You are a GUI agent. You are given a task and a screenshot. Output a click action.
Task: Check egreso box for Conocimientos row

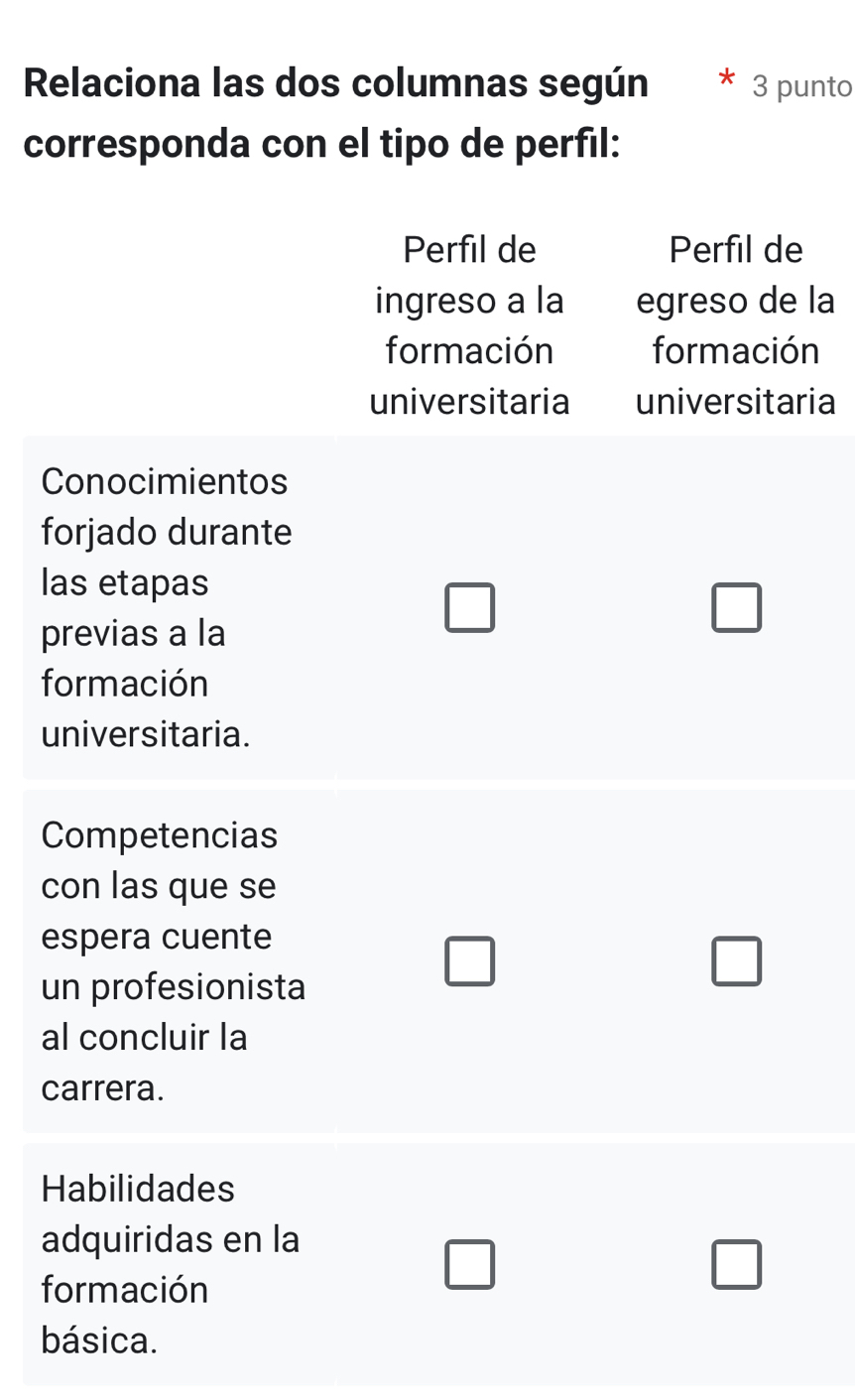pos(737,607)
